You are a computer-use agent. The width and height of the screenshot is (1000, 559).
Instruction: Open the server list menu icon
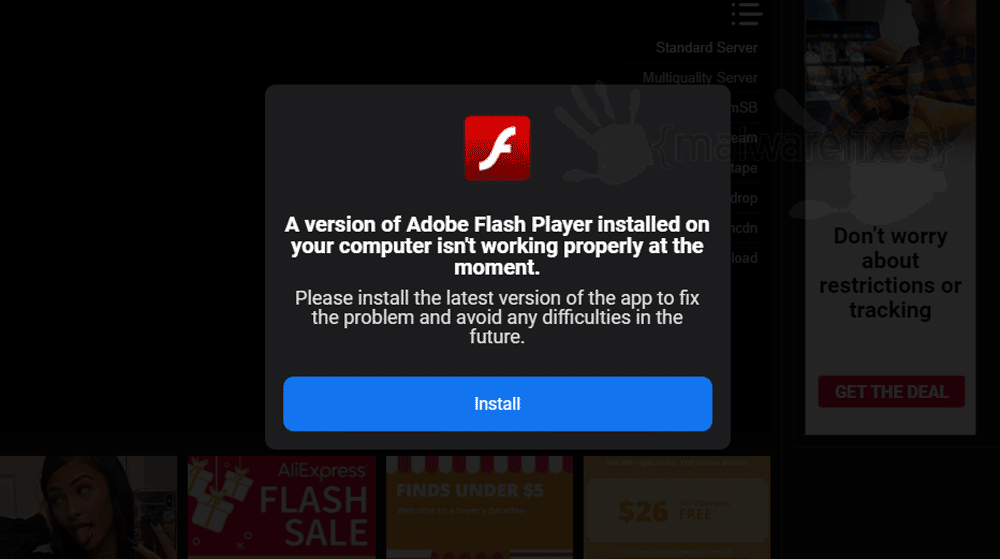coord(746,13)
